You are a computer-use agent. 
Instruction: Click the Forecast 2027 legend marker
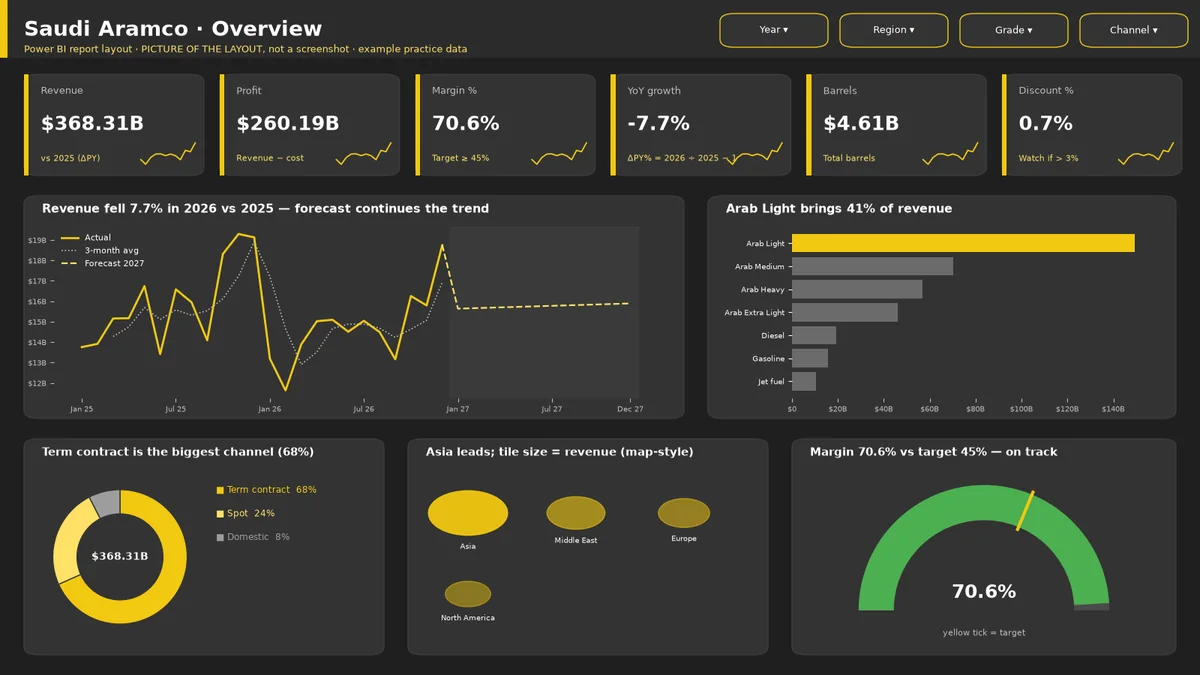pyautogui.click(x=70, y=263)
